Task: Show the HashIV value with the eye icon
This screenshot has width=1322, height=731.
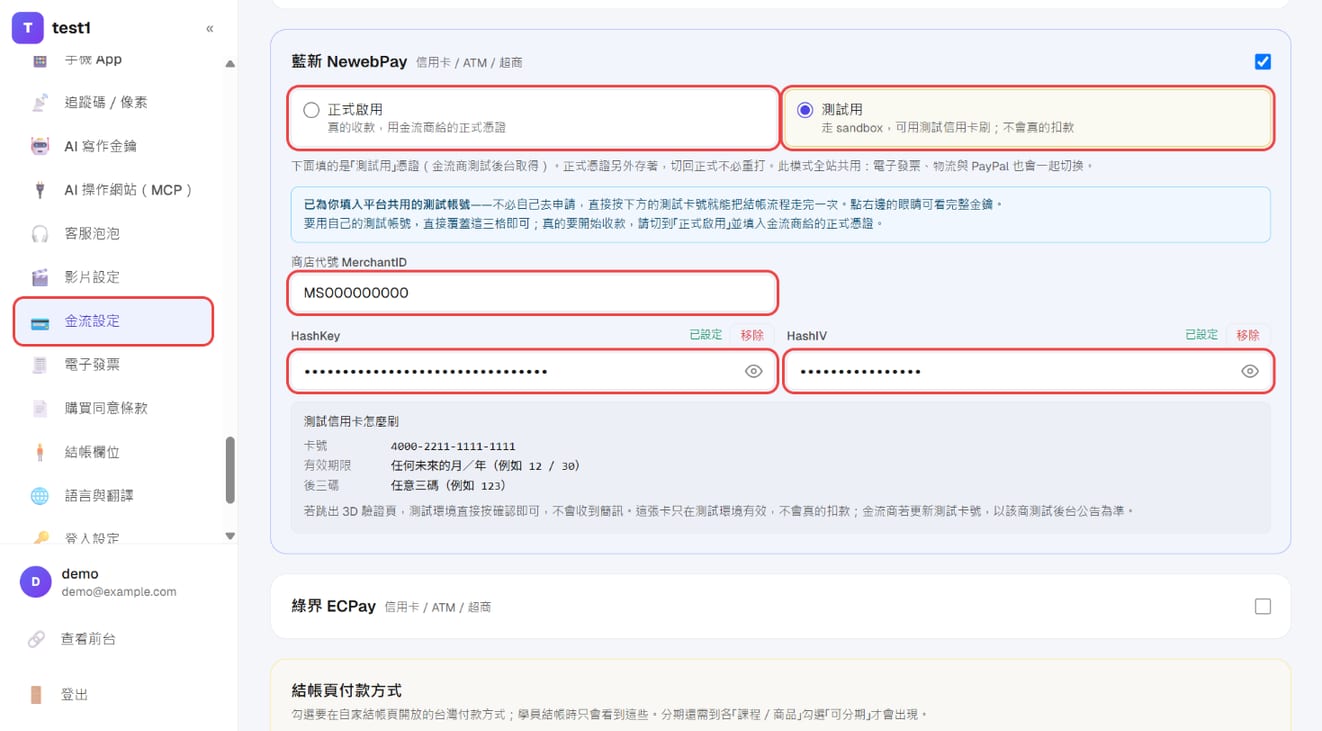Action: pyautogui.click(x=1250, y=371)
